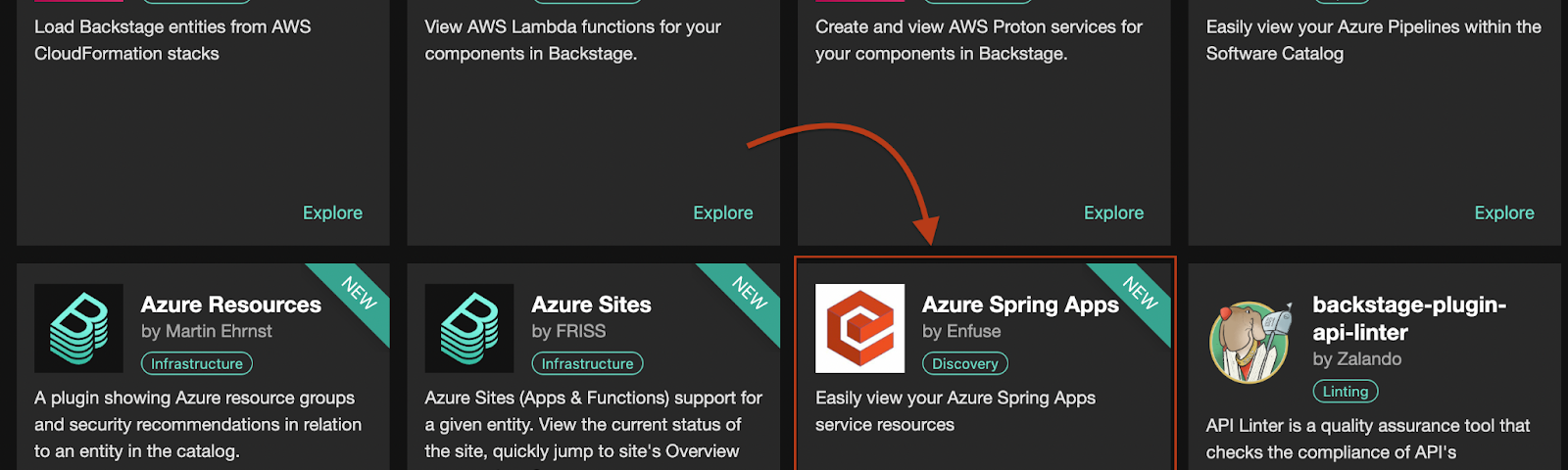This screenshot has width=1568, height=470.
Task: Click NEW ribbon on Azure Resources card
Action: coord(359,294)
